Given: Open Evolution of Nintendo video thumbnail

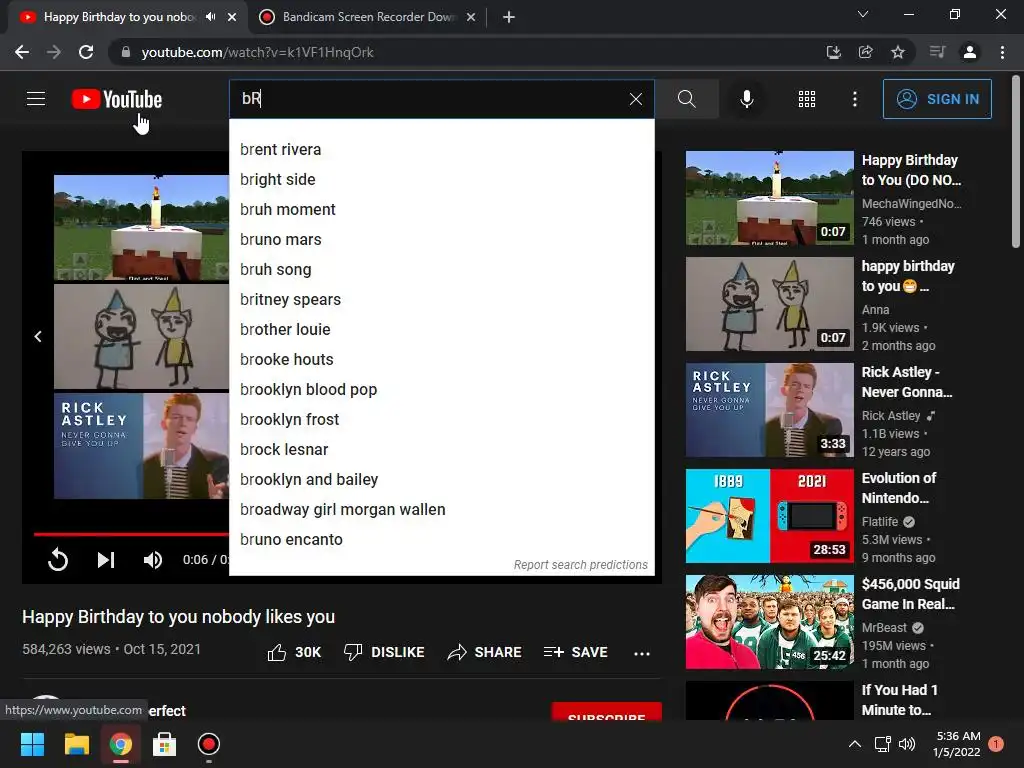Looking at the screenshot, I should (769, 516).
